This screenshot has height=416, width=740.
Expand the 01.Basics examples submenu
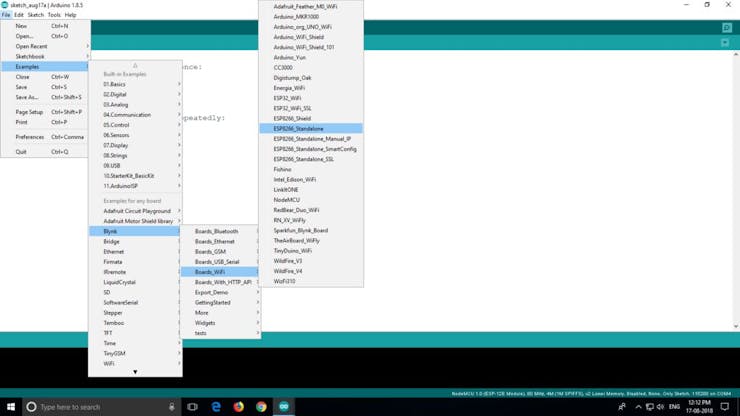coord(135,84)
